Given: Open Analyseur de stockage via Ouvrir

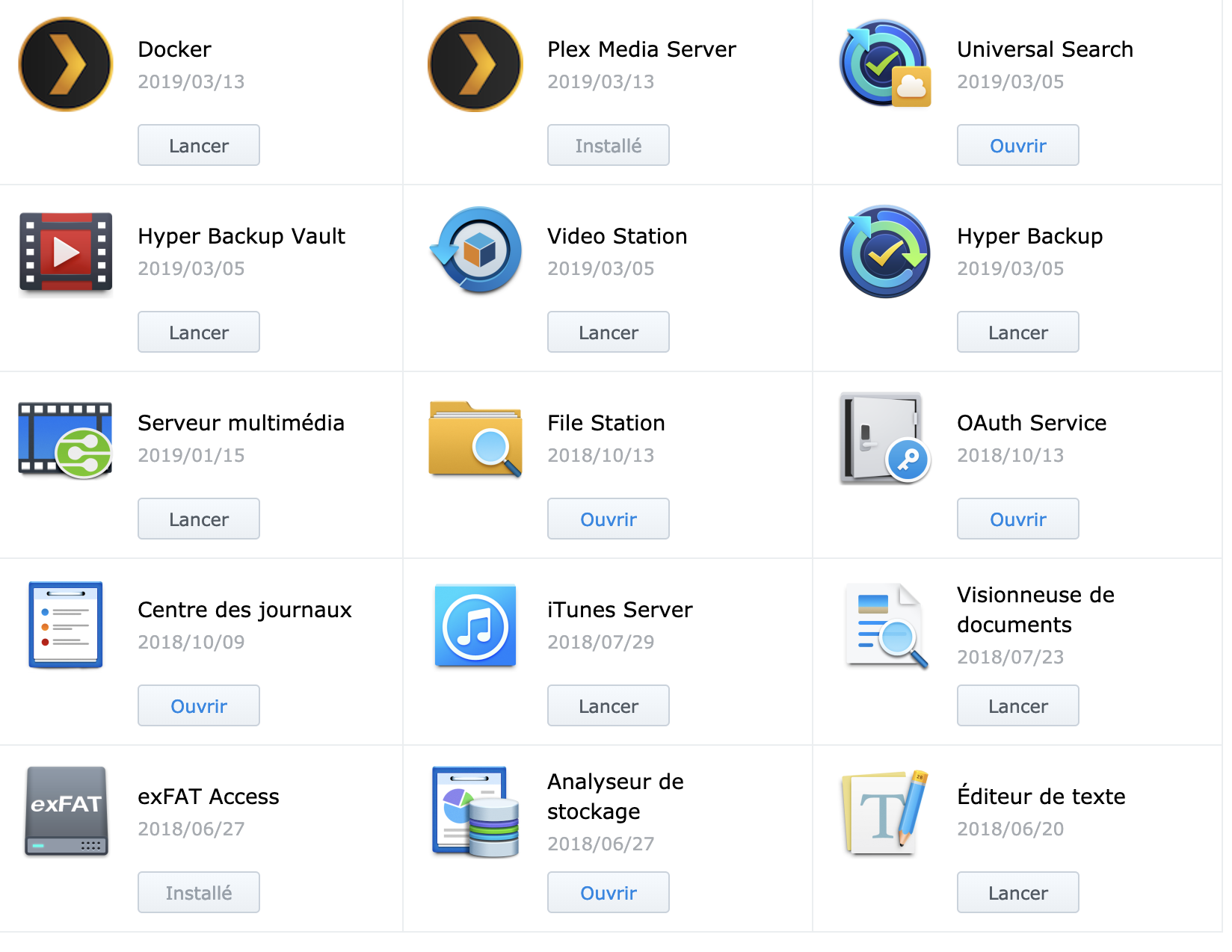Looking at the screenshot, I should click(x=609, y=892).
